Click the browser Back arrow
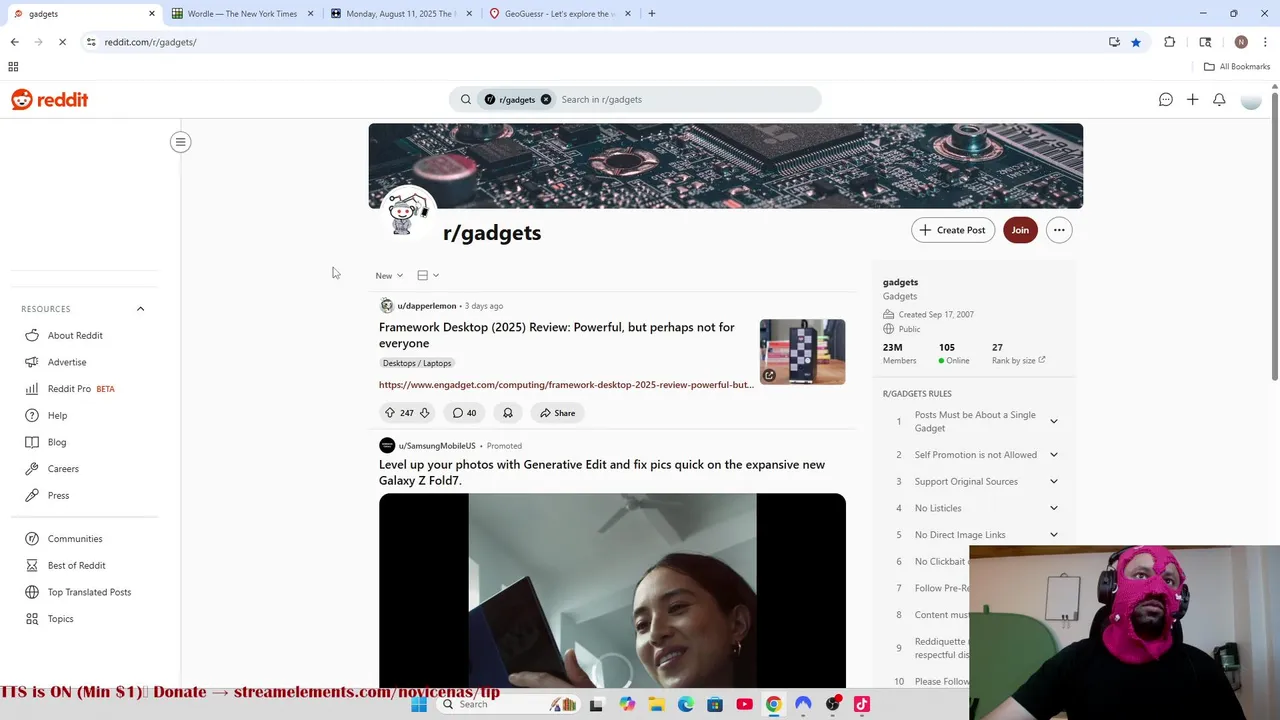The height and width of the screenshot is (720, 1280). pos(14,42)
